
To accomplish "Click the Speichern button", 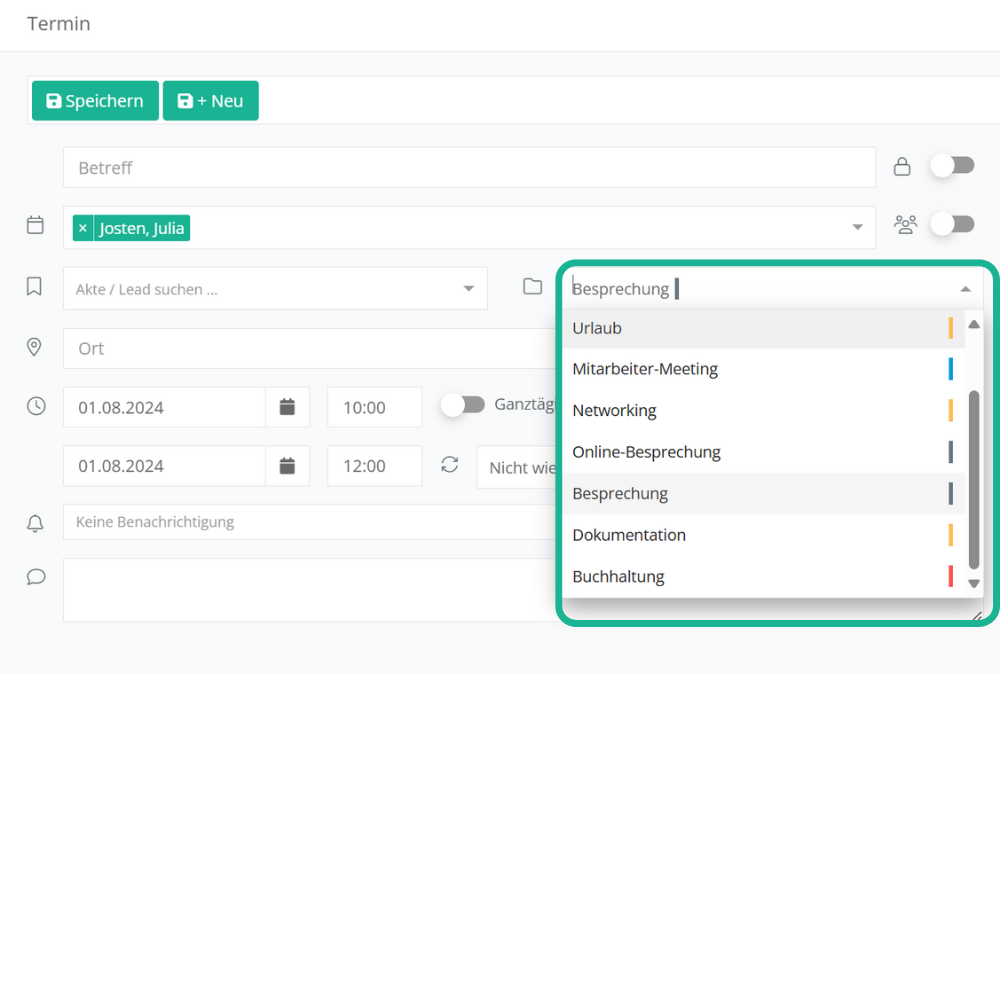I will tap(95, 101).
